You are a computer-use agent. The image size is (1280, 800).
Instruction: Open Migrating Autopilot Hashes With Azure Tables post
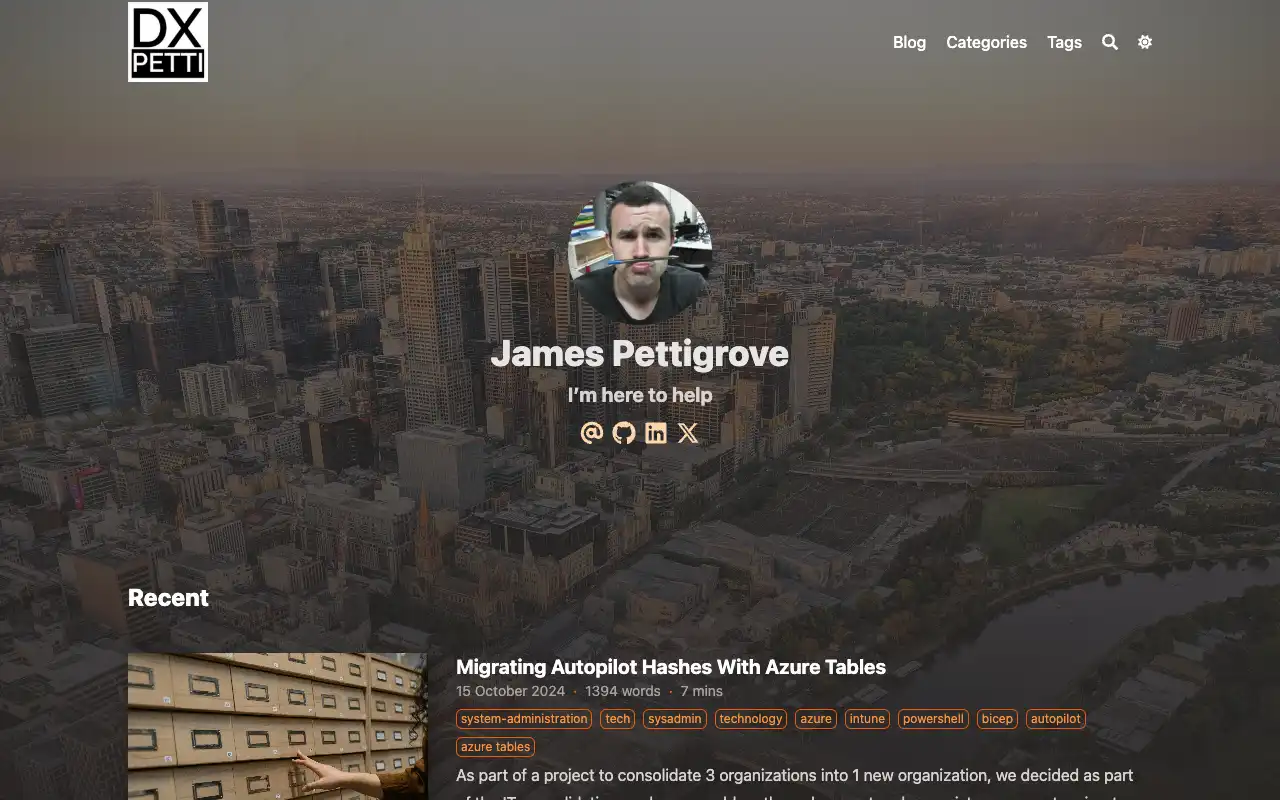670,667
